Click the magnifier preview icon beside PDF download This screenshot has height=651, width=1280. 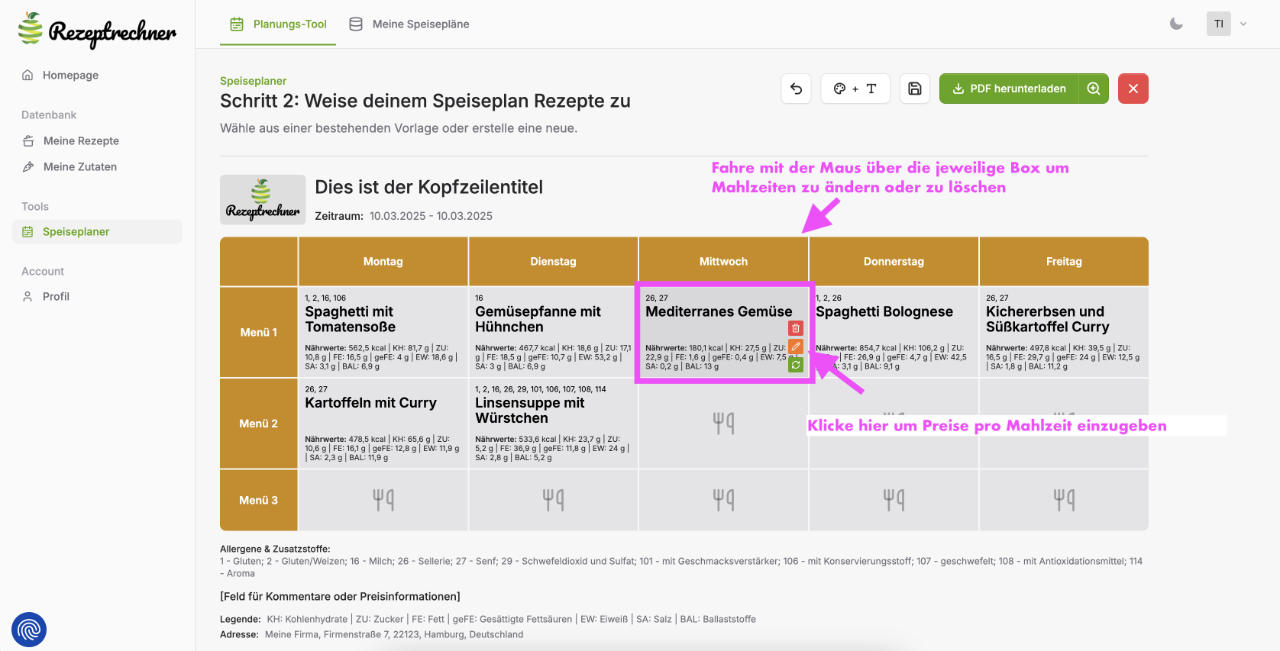click(x=1093, y=89)
